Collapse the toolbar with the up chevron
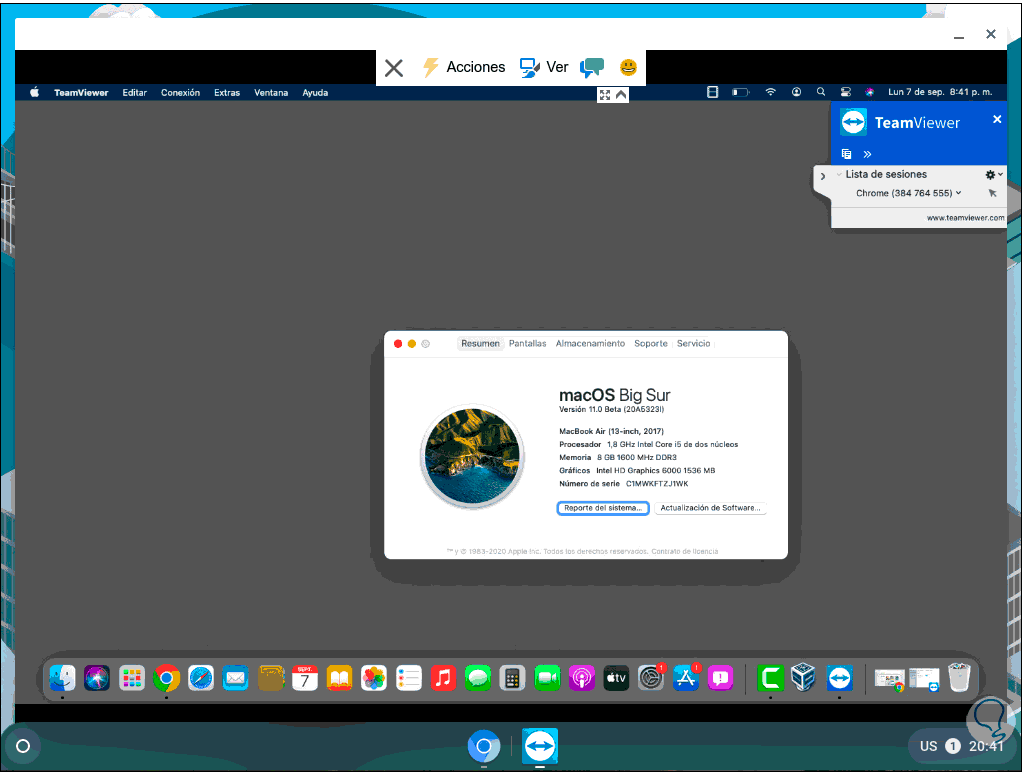Screen dimensions: 1023x774 coord(621,95)
